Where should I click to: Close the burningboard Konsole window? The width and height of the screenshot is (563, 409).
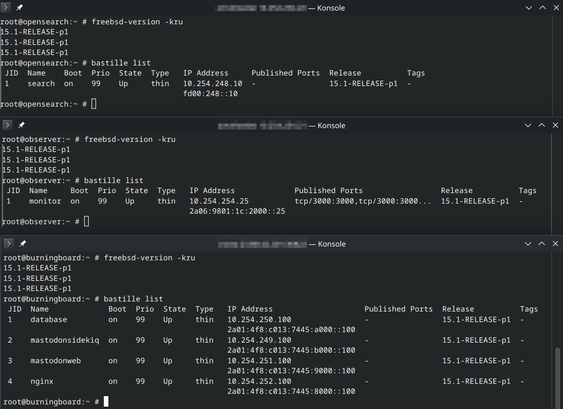555,243
